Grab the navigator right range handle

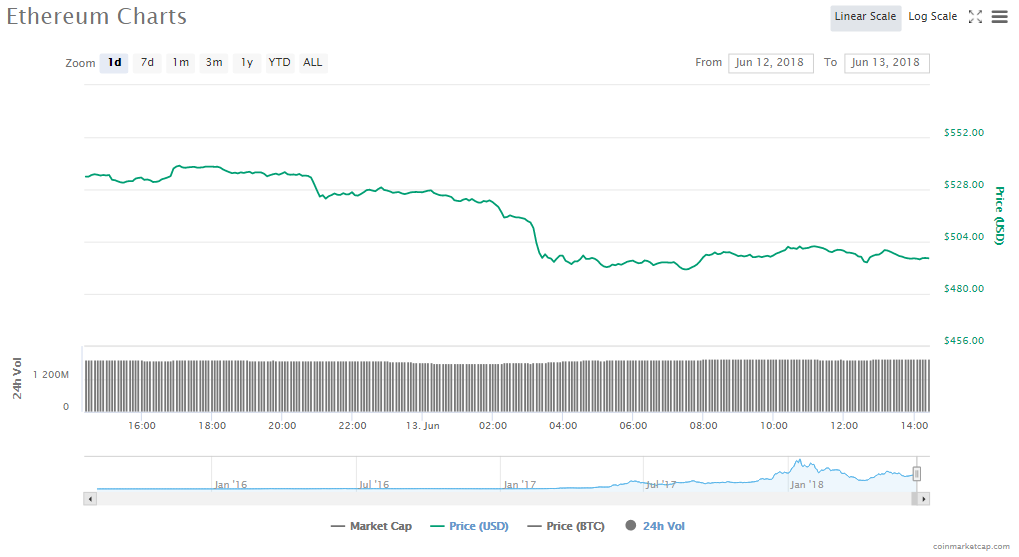click(917, 474)
